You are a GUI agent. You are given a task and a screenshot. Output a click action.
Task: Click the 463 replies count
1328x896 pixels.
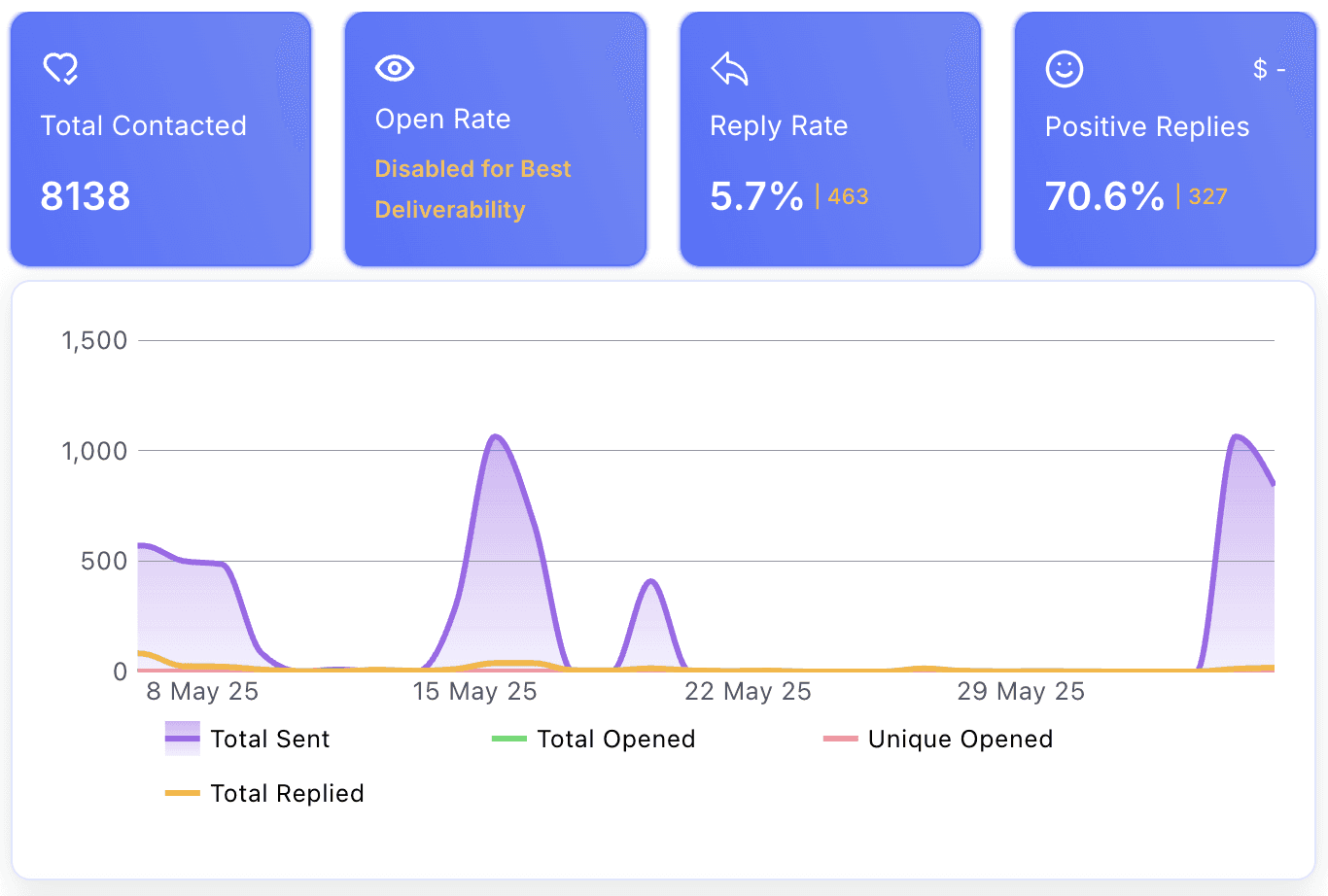click(x=848, y=196)
